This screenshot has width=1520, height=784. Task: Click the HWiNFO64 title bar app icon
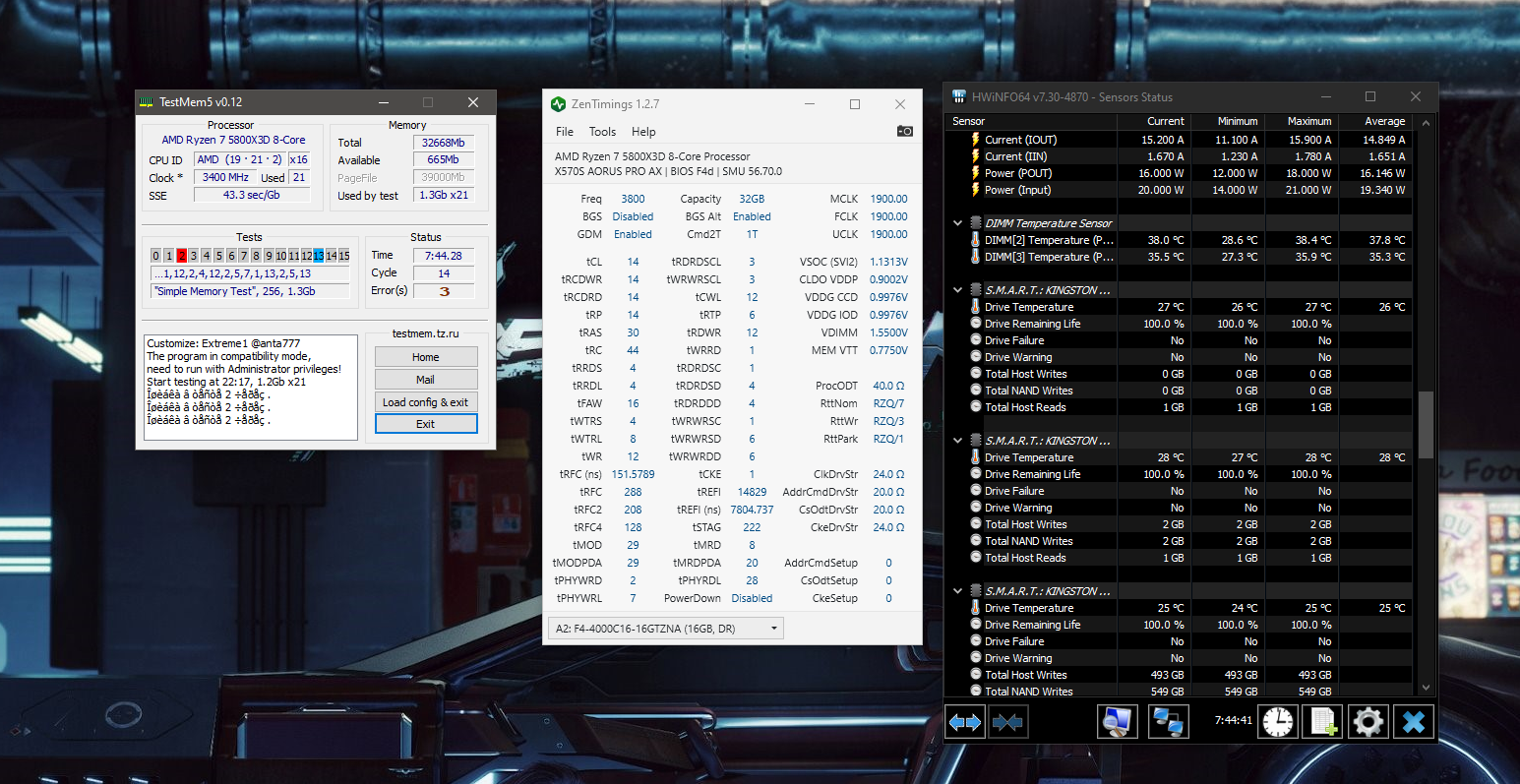coord(959,96)
